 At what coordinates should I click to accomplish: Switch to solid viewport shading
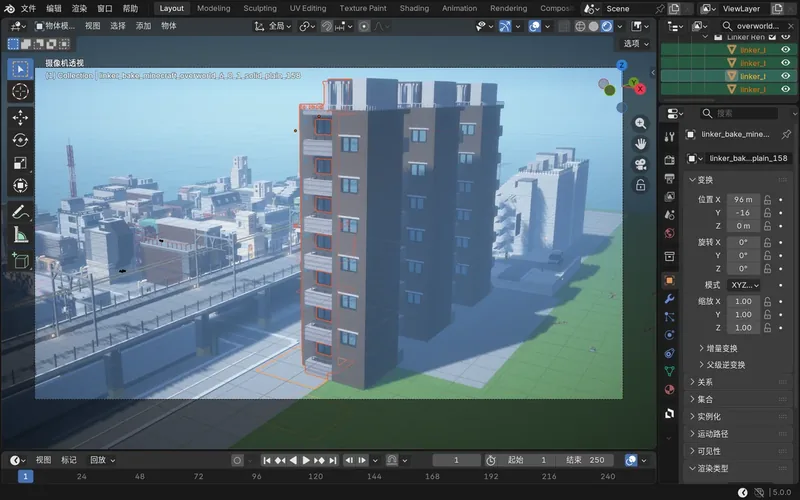593,26
